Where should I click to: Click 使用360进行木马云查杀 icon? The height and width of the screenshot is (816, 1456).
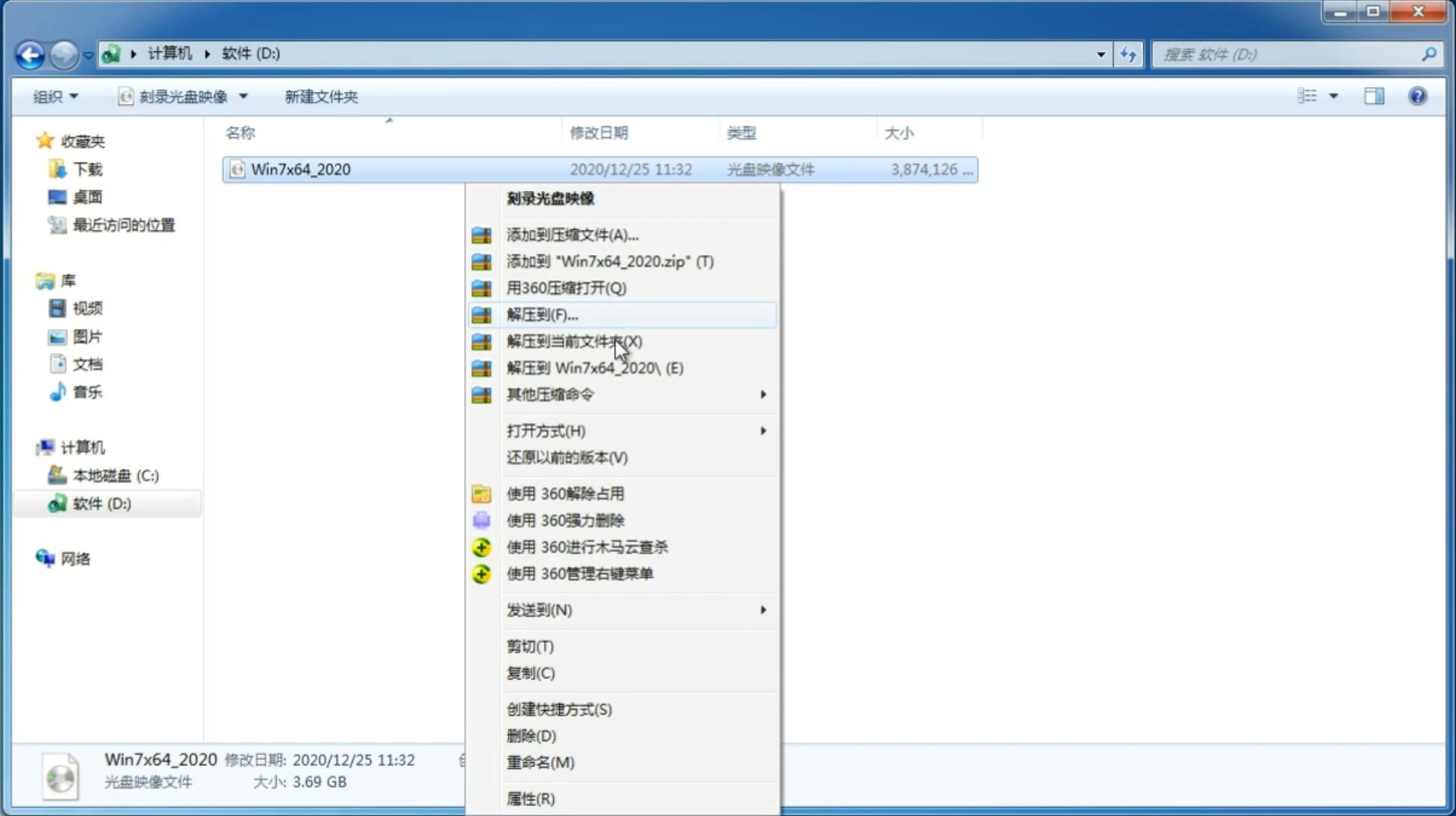pyautogui.click(x=481, y=547)
